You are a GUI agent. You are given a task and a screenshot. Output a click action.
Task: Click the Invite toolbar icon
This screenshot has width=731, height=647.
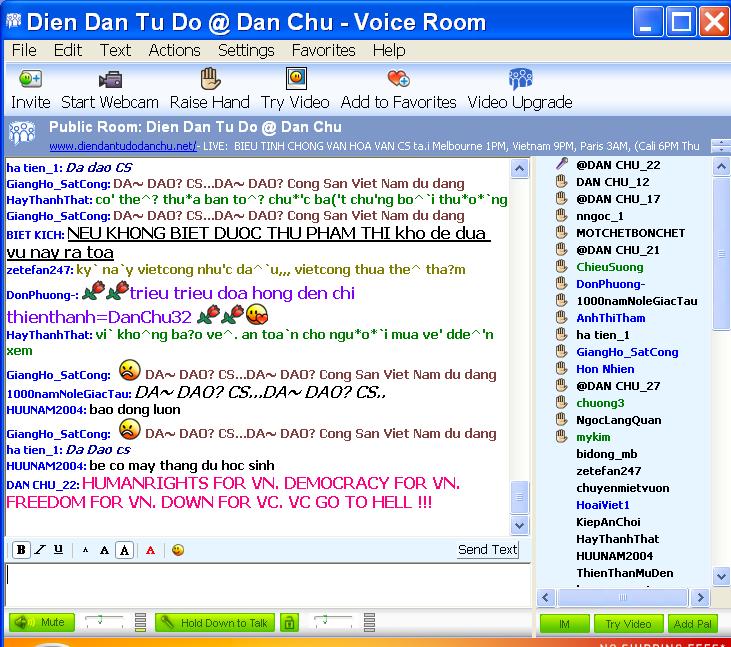(30, 79)
